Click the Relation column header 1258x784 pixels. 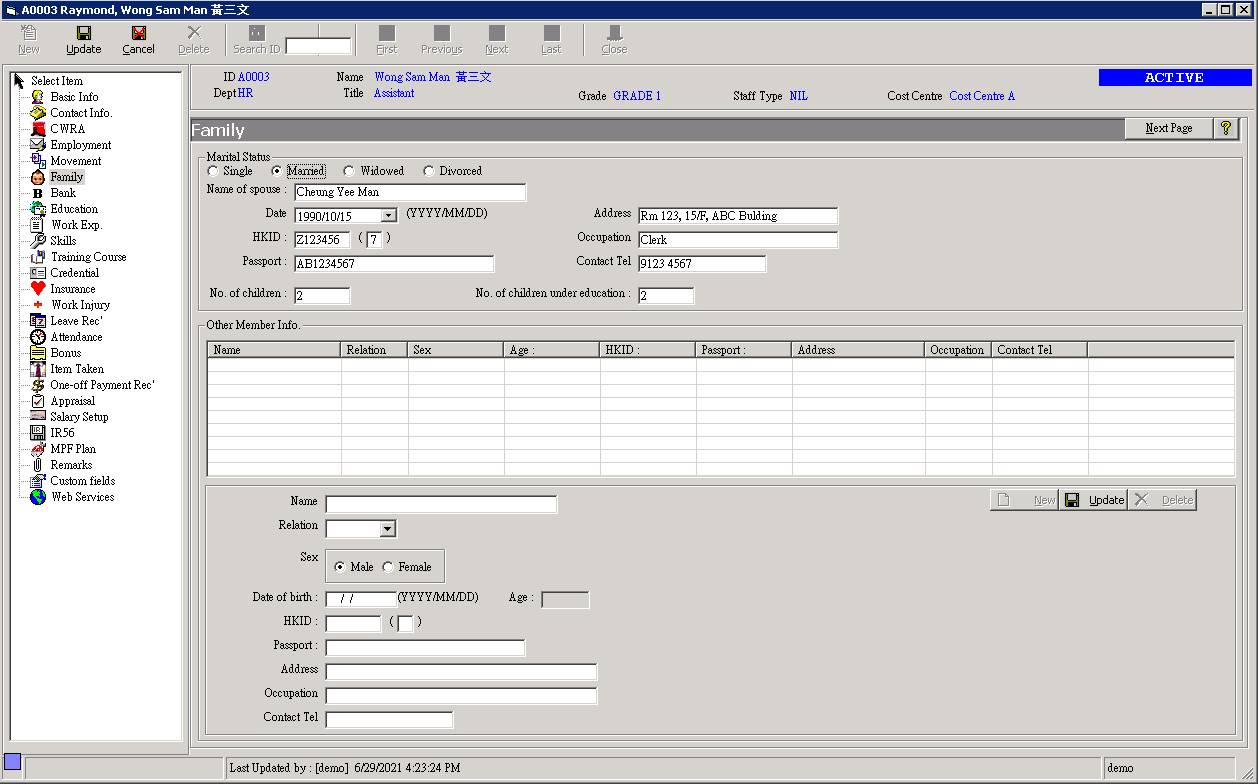(375, 350)
